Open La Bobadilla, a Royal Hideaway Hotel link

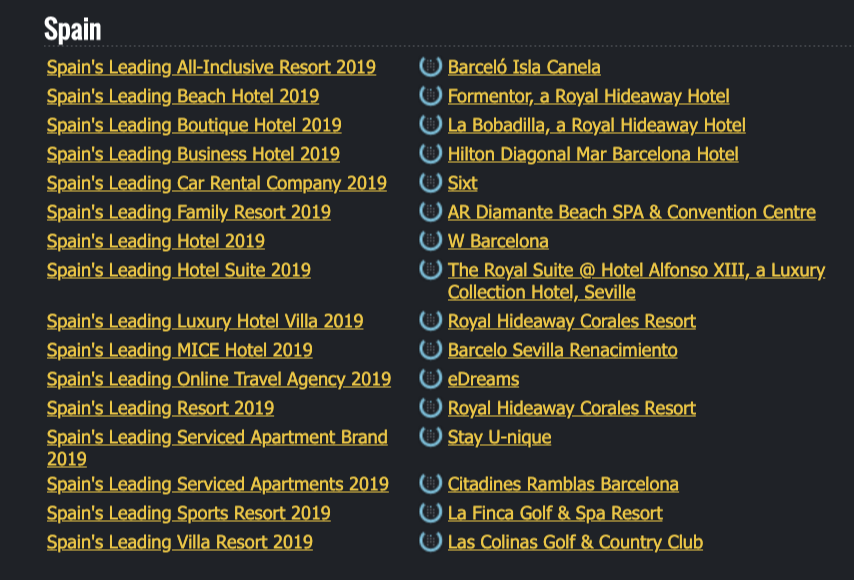(x=597, y=125)
